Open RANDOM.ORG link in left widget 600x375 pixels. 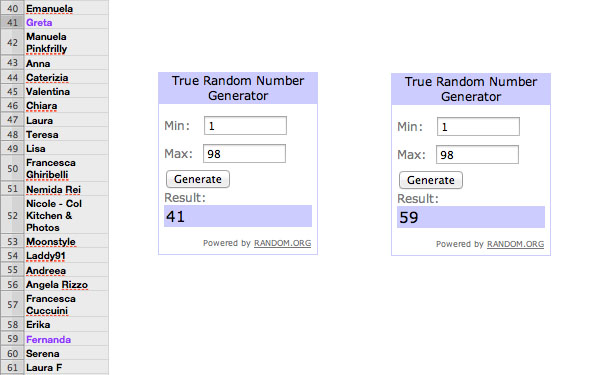(282, 243)
